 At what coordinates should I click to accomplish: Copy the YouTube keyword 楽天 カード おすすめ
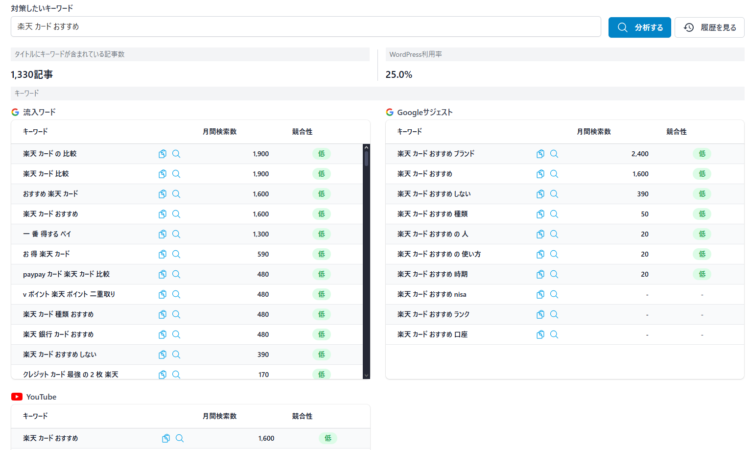point(166,438)
